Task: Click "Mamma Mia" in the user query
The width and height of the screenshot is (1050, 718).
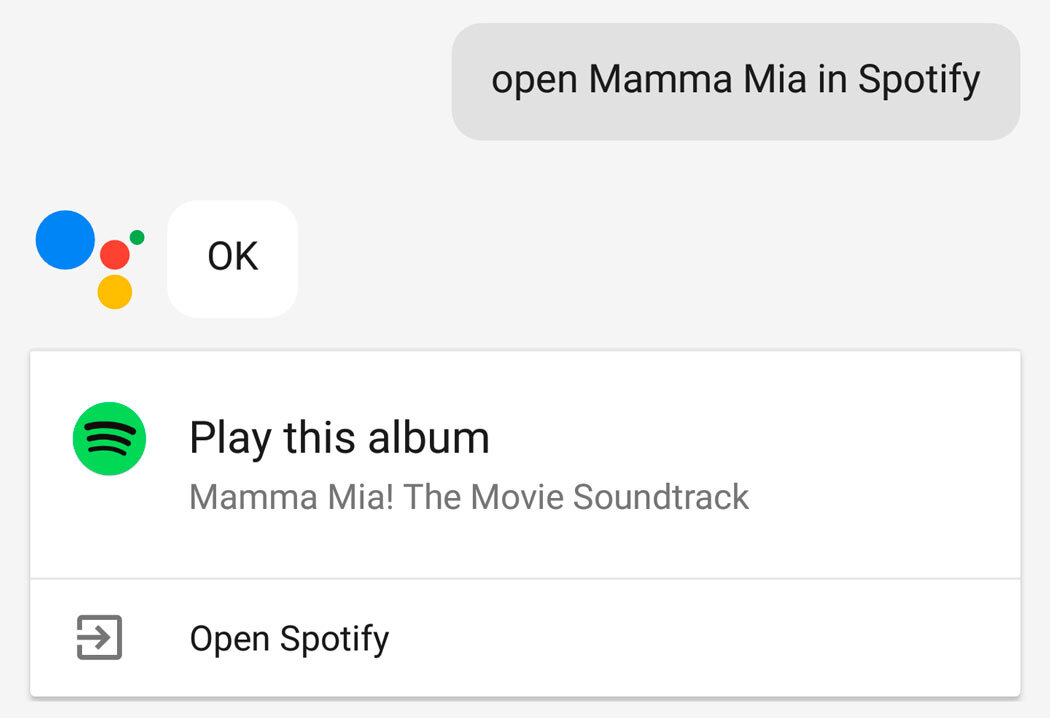Action: (697, 79)
